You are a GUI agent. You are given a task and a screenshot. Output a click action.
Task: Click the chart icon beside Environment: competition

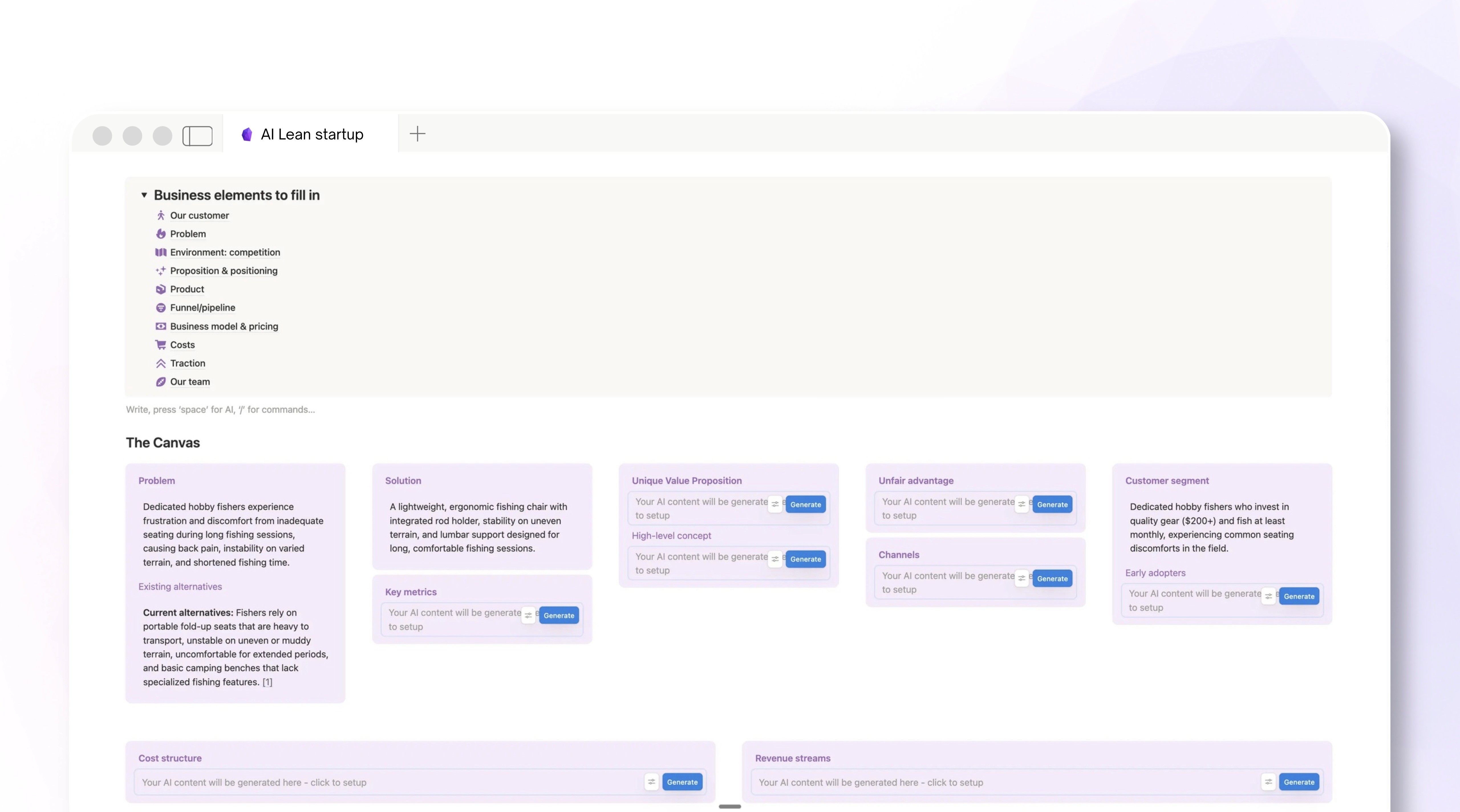coord(161,252)
